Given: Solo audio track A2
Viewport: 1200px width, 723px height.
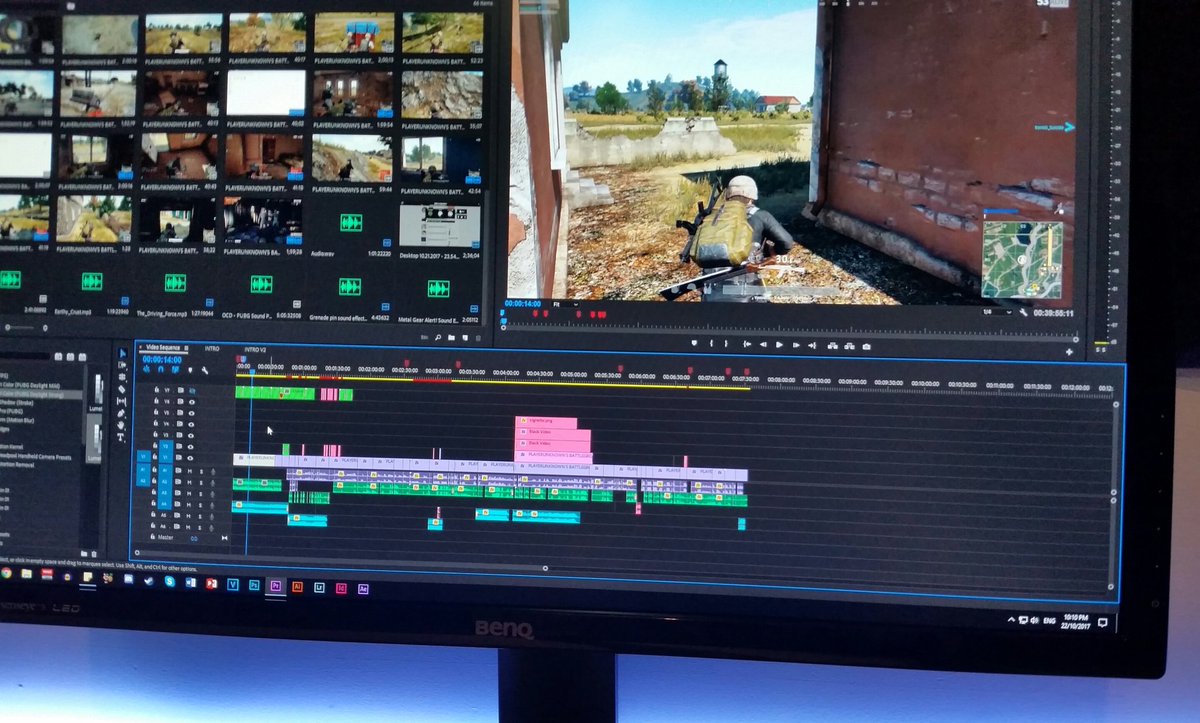Looking at the screenshot, I should click(201, 482).
